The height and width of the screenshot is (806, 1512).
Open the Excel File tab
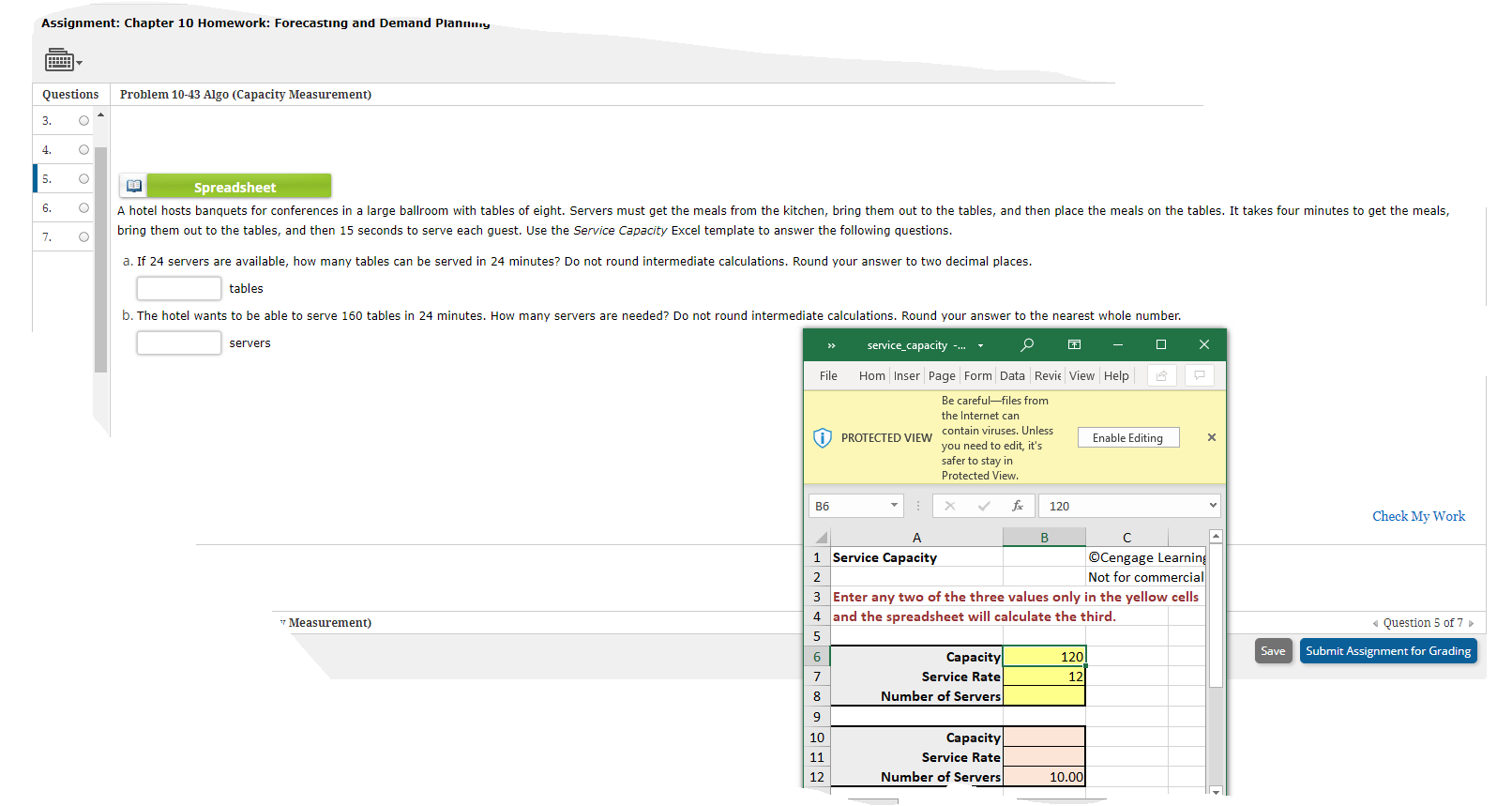828,375
